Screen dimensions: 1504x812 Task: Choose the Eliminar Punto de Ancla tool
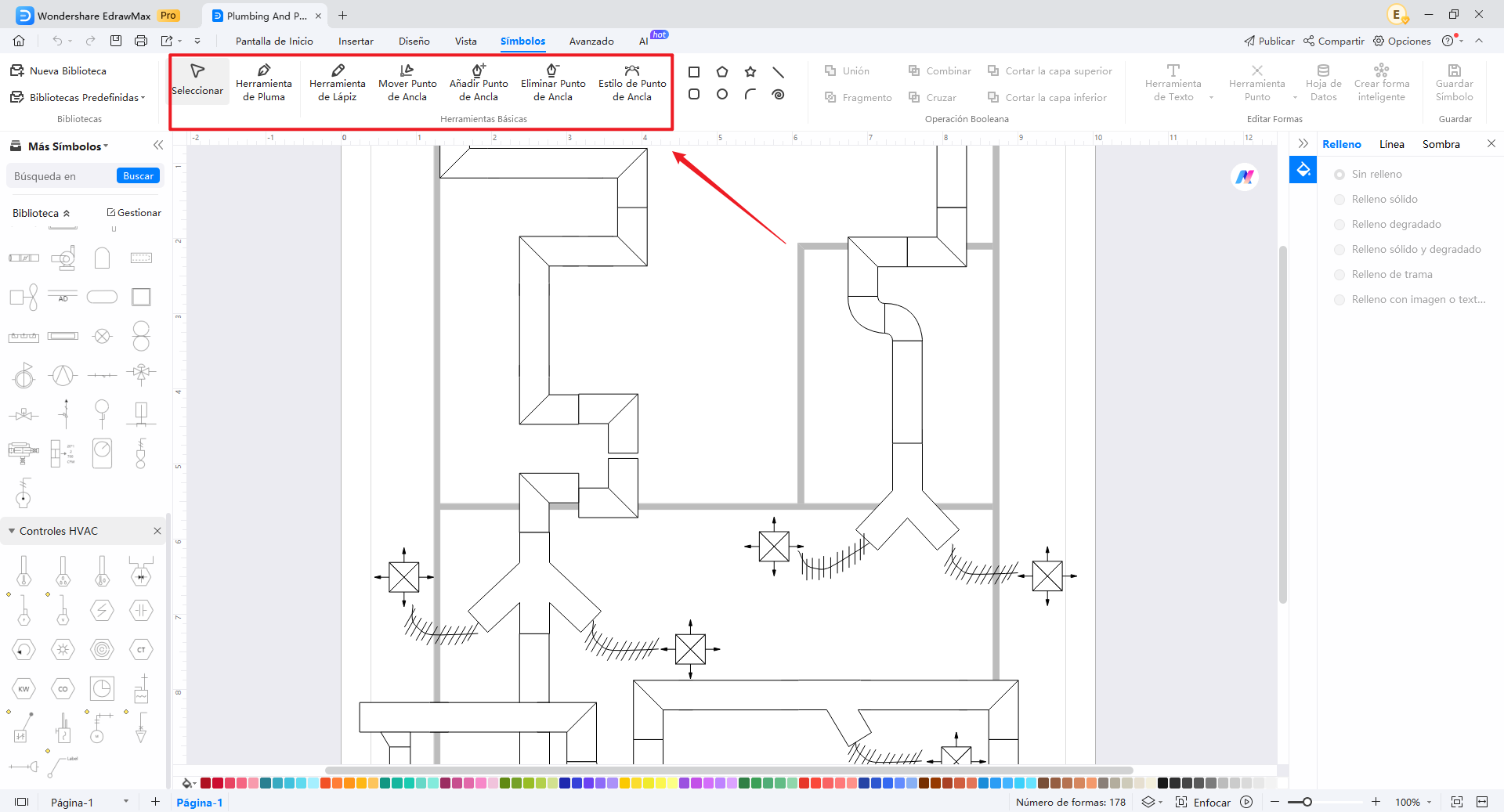point(552,82)
